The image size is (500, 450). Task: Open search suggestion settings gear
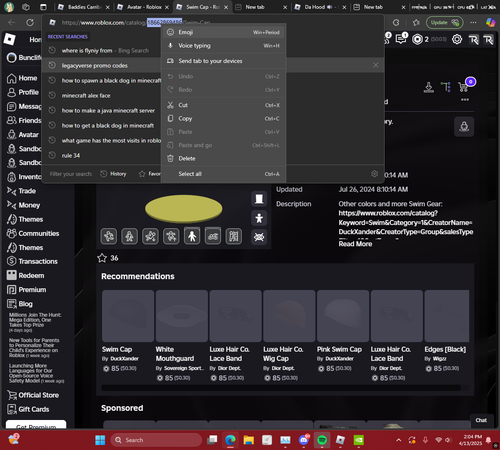coord(374,174)
